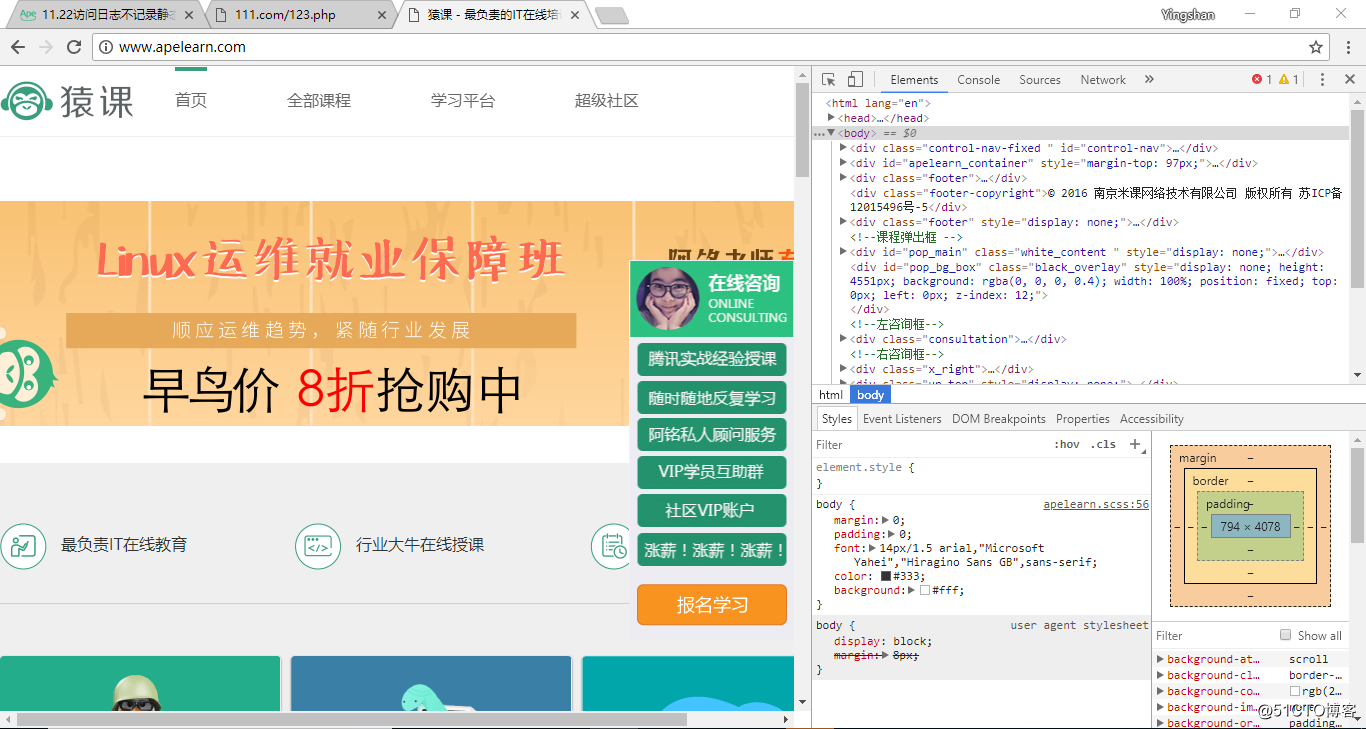Expand the head element node
Viewport: 1366px width, 729px height.
[831, 118]
